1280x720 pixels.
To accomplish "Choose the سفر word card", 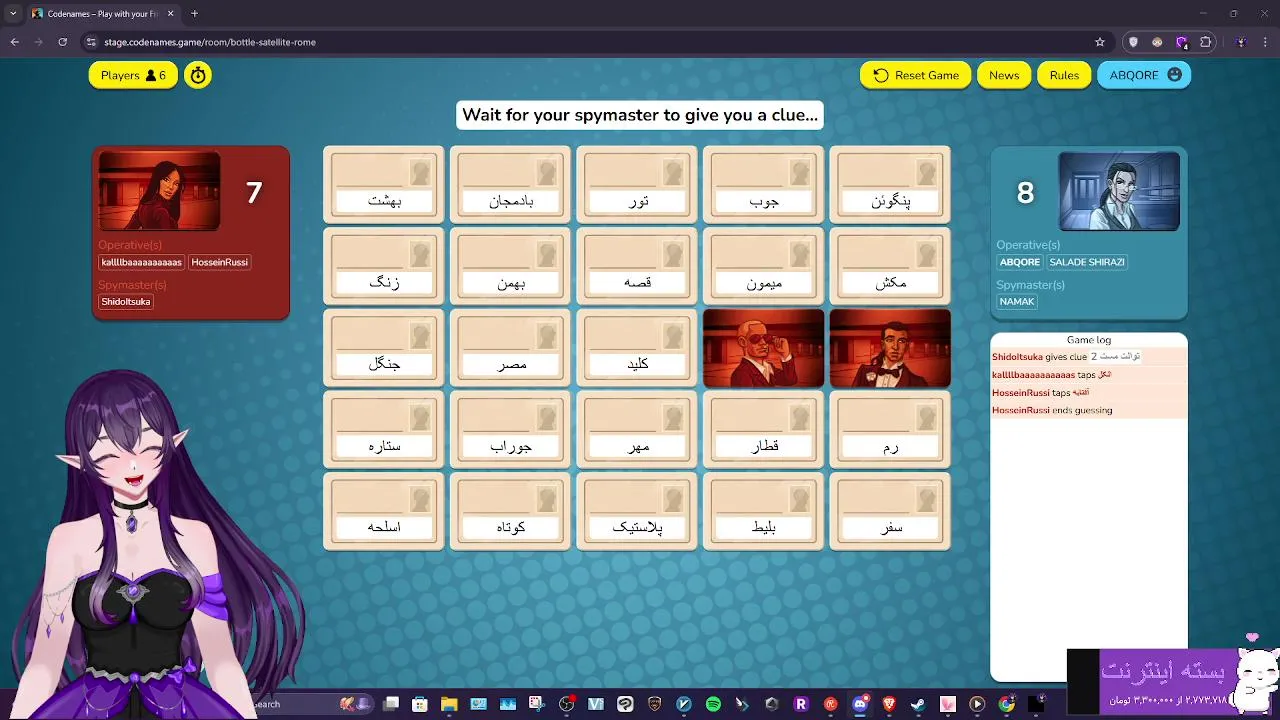I will [x=890, y=511].
